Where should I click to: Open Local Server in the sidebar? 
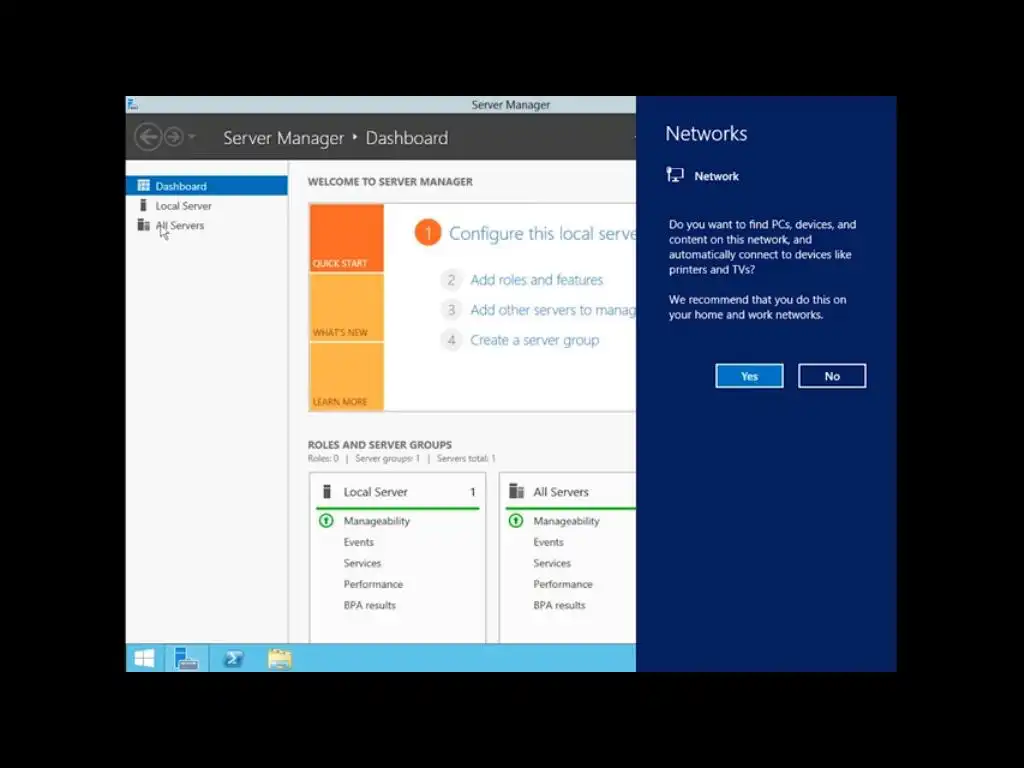(206, 206)
